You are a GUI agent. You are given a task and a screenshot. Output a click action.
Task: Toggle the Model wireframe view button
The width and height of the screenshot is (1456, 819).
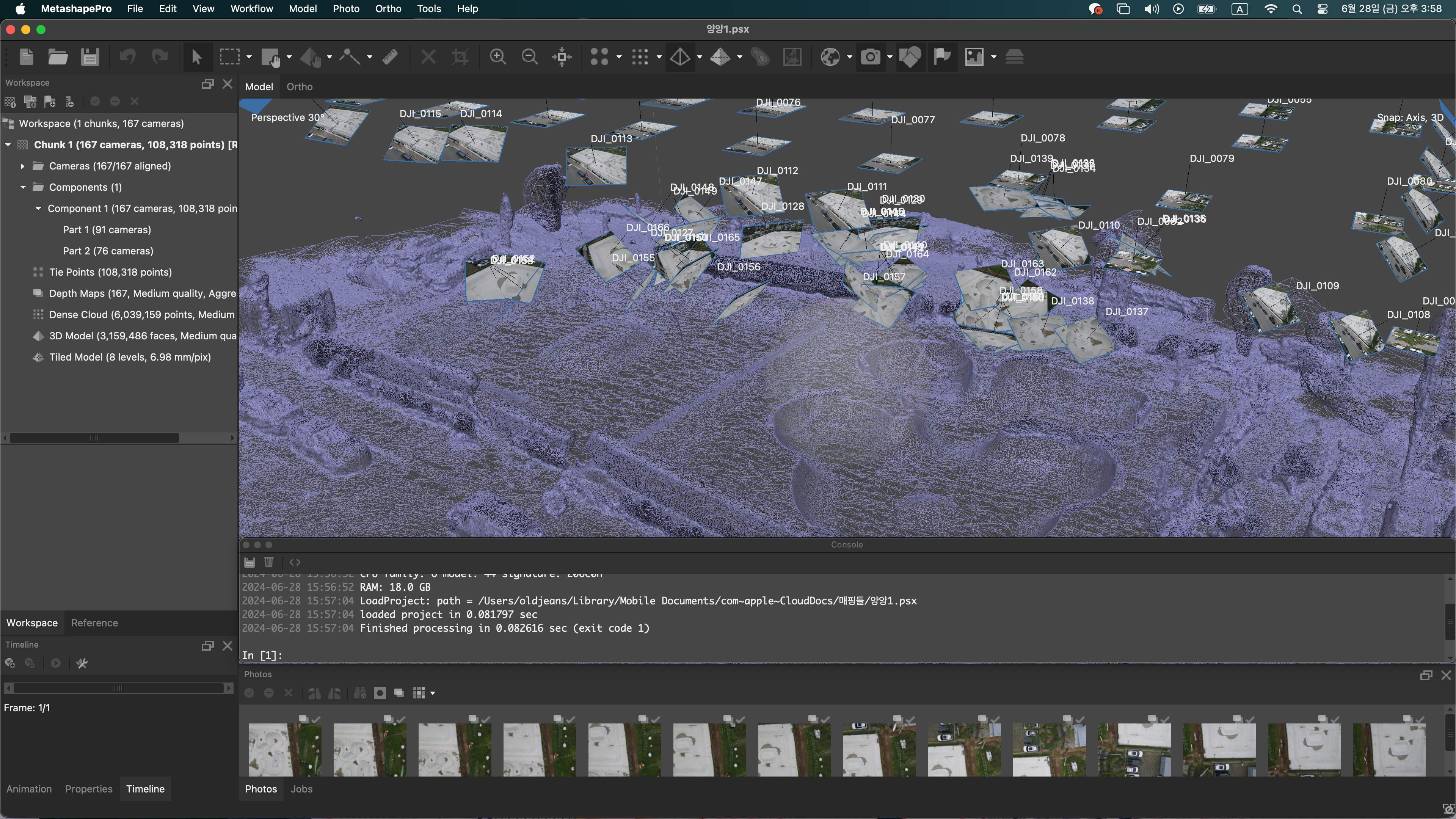coord(680,56)
